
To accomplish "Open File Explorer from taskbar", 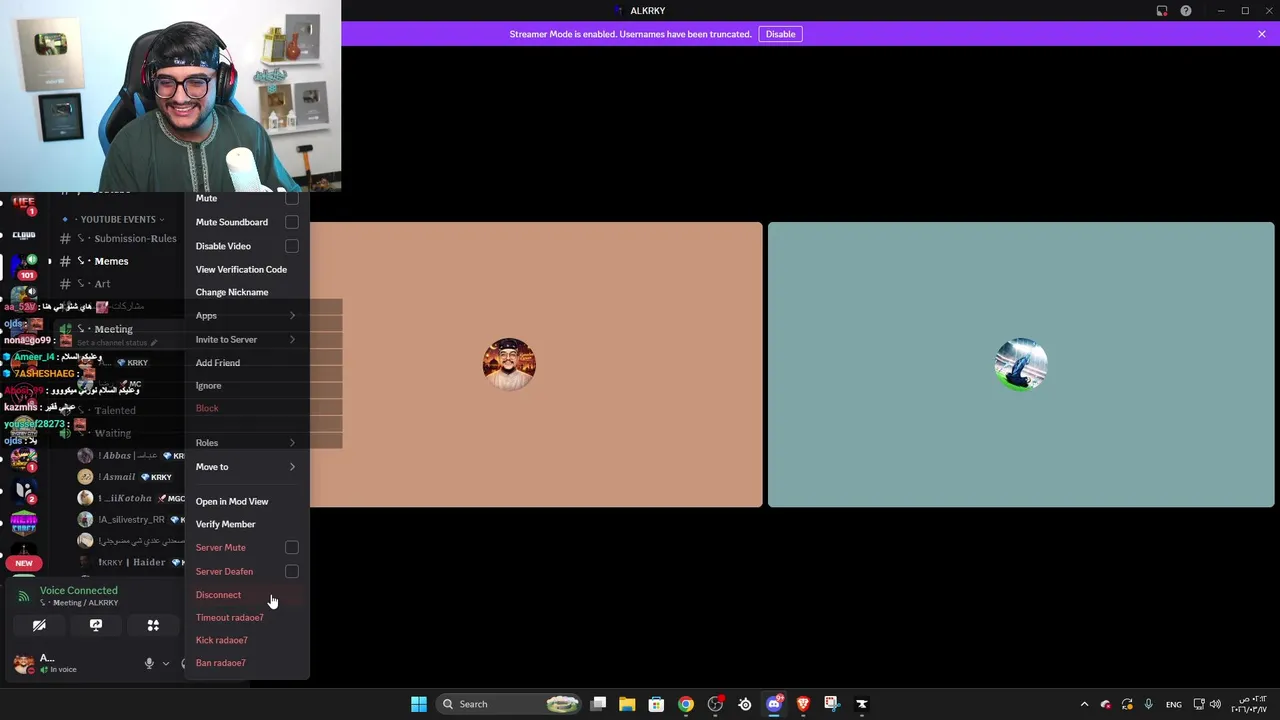I will [627, 704].
